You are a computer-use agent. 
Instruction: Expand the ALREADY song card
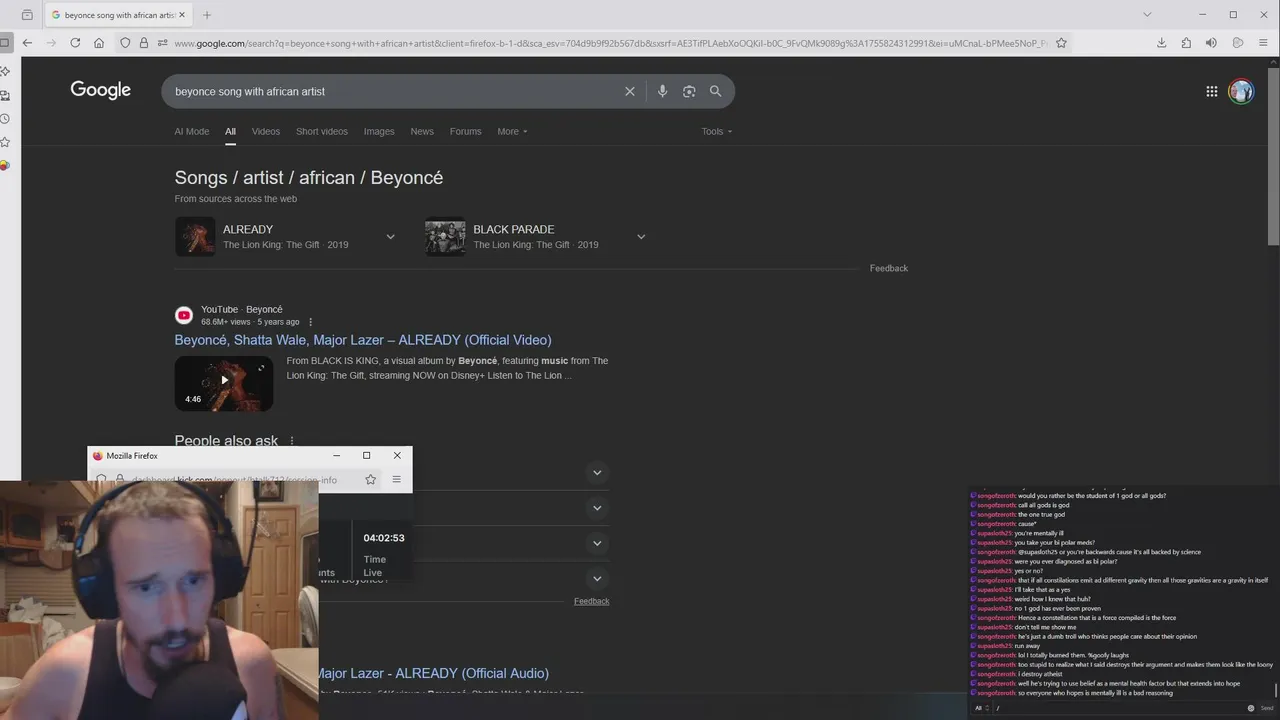point(390,237)
